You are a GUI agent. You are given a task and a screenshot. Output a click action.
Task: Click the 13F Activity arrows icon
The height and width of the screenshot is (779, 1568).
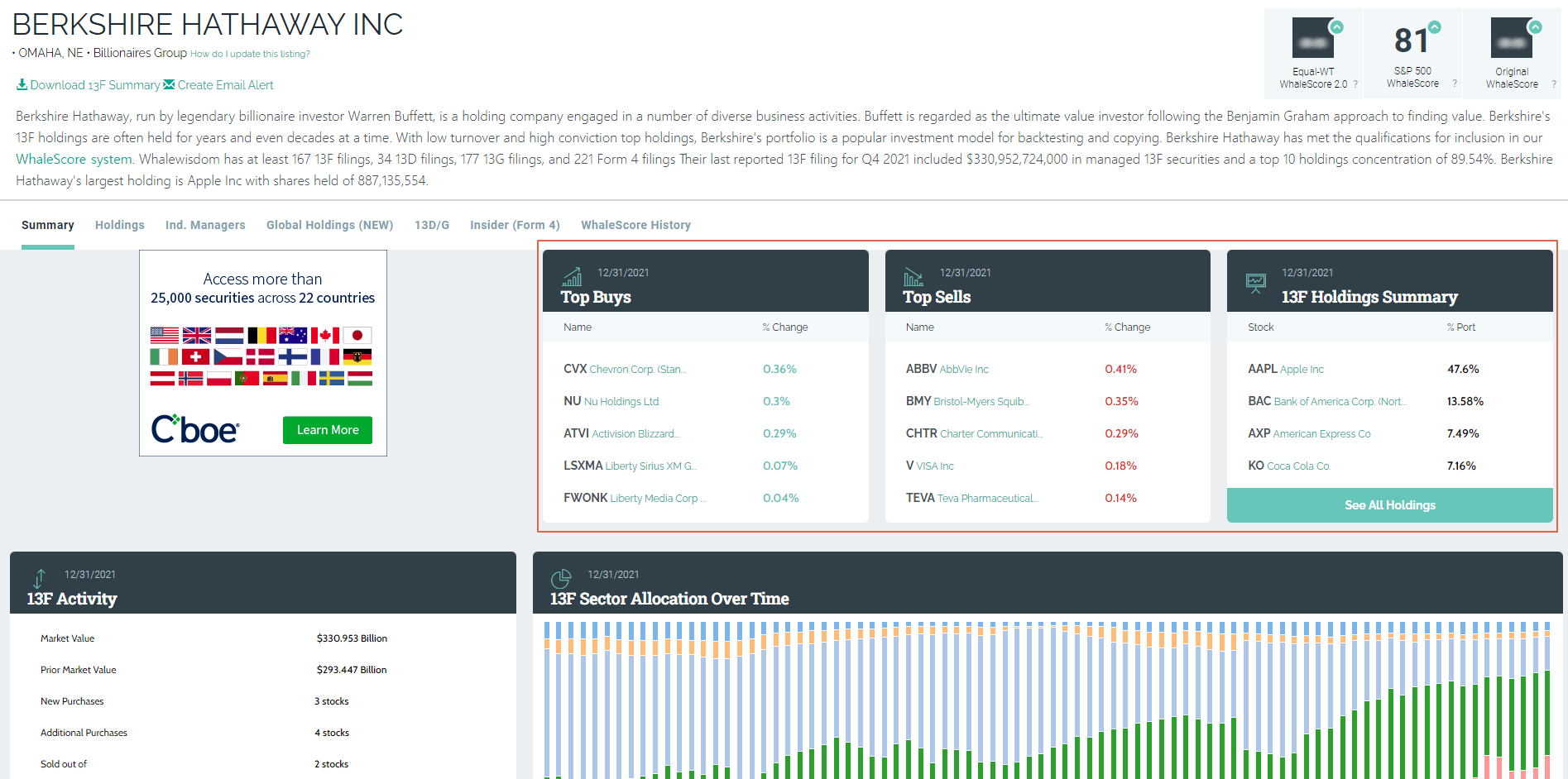[x=39, y=578]
